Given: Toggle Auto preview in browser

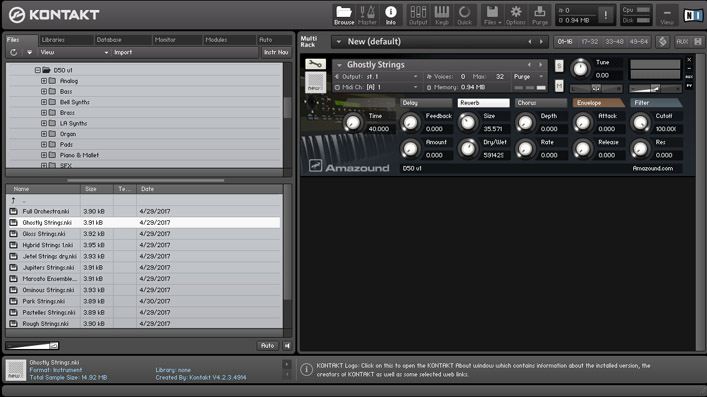Looking at the screenshot, I should pos(267,346).
